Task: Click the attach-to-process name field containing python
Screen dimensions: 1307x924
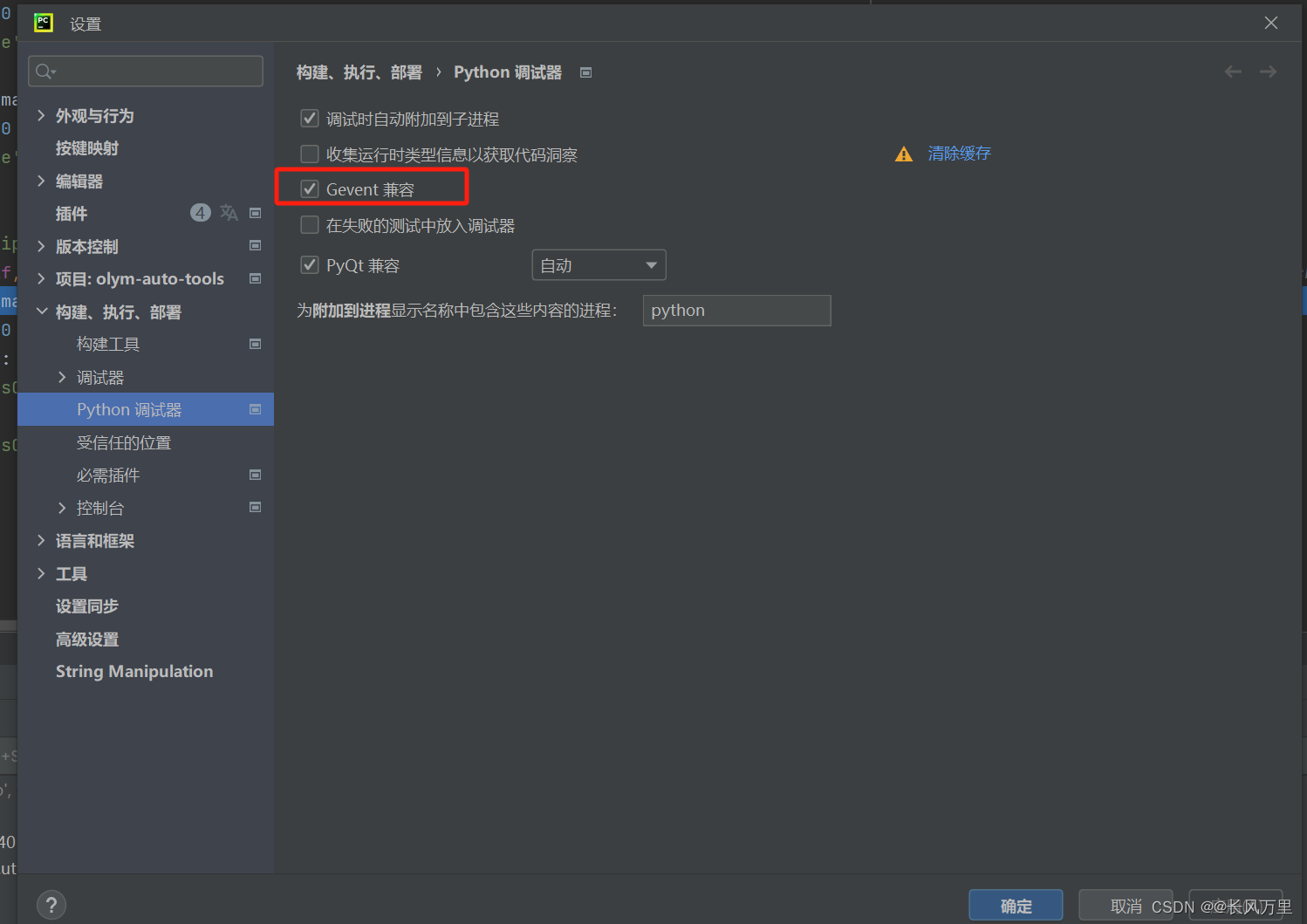Action: (x=737, y=311)
